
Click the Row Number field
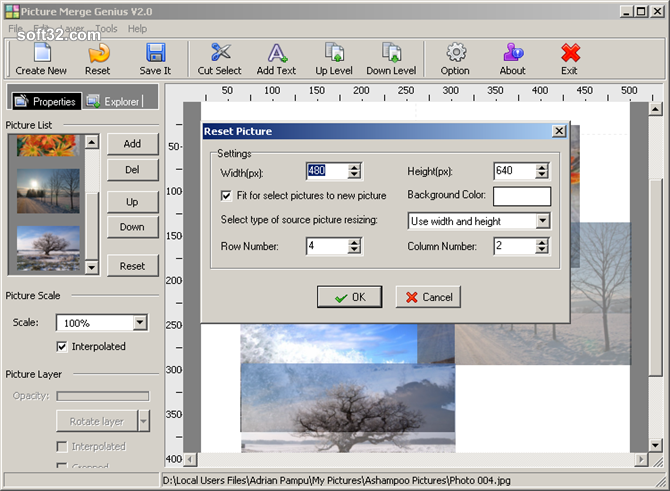tap(327, 246)
